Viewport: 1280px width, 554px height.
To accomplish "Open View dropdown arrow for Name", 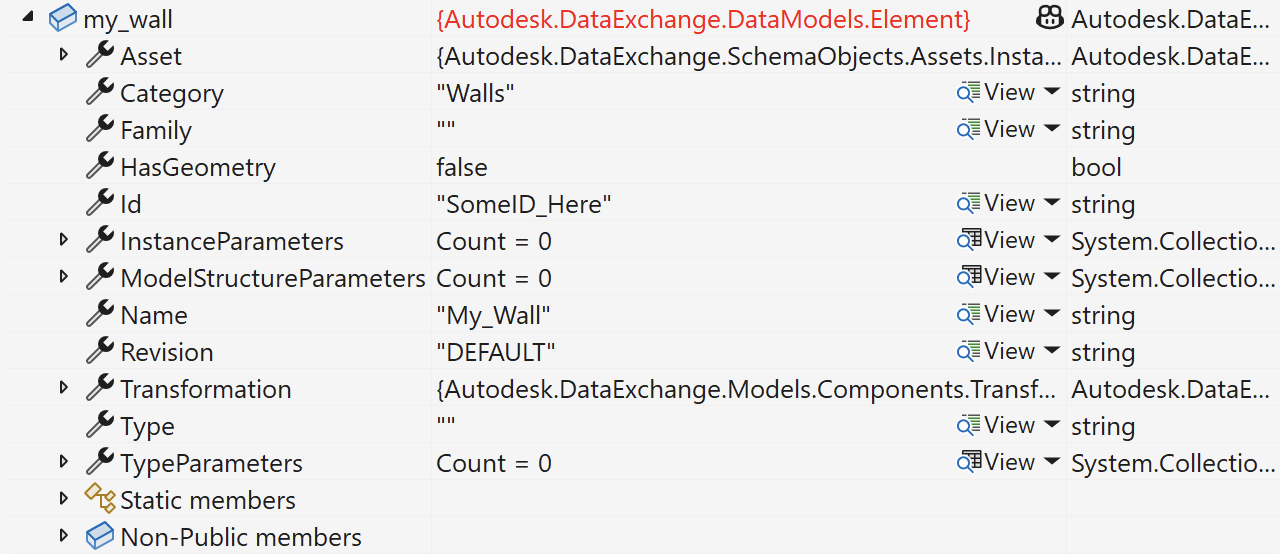I will click(x=1051, y=314).
